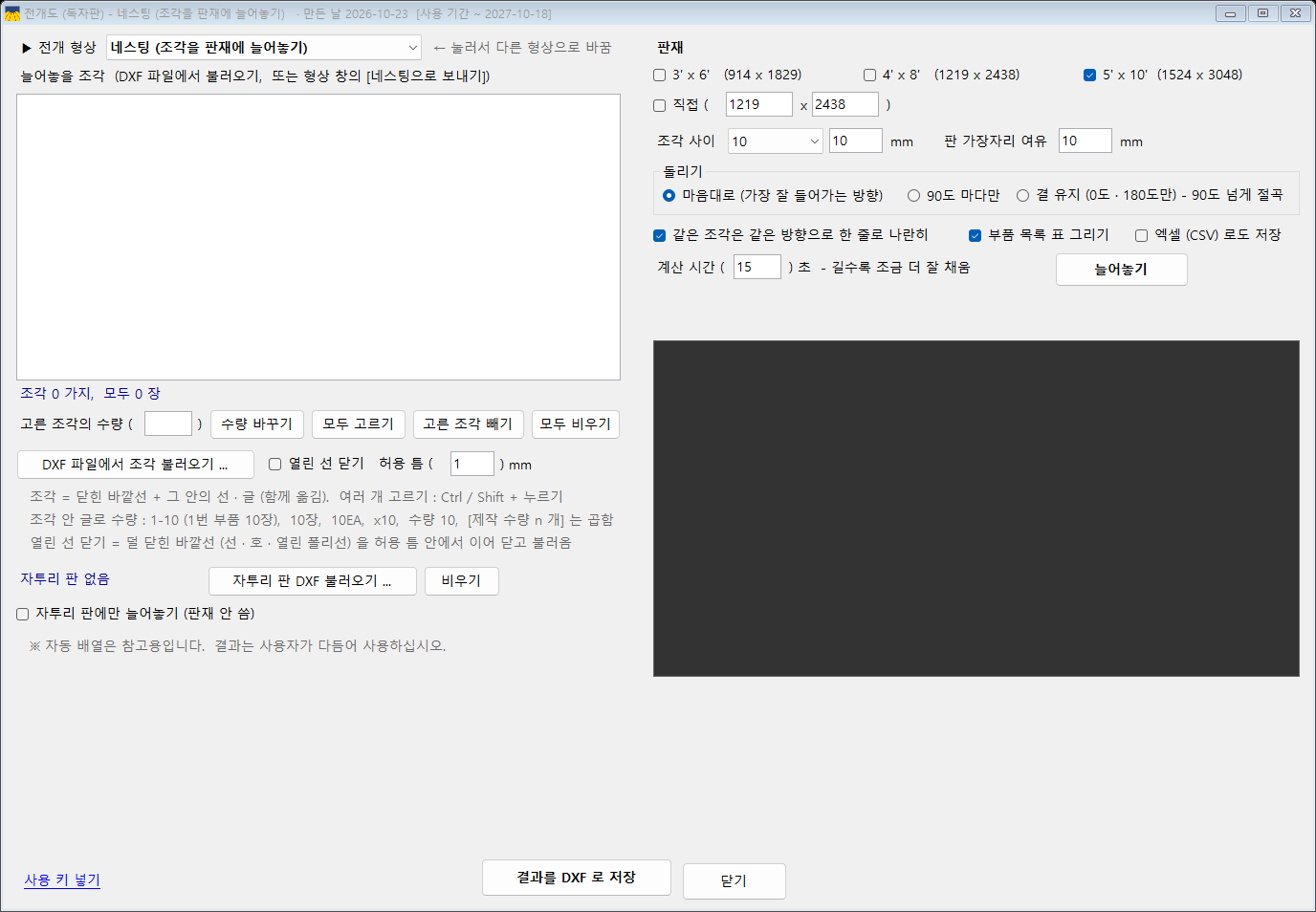Uncheck the 5' x 10' sheet size

[1090, 75]
